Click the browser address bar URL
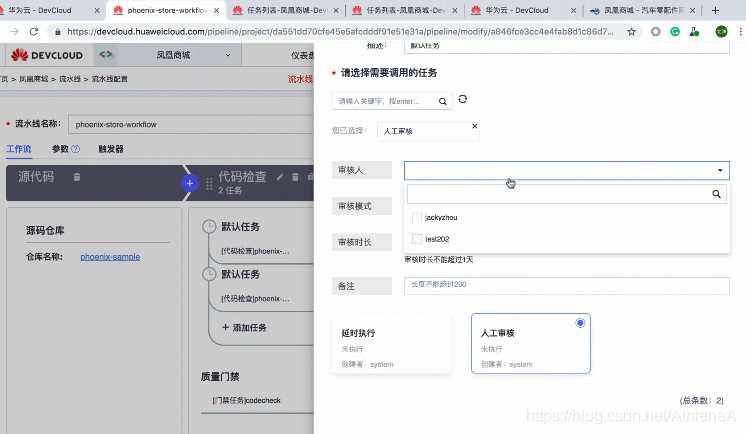Screen dimensions: 746x434 (340, 32)
